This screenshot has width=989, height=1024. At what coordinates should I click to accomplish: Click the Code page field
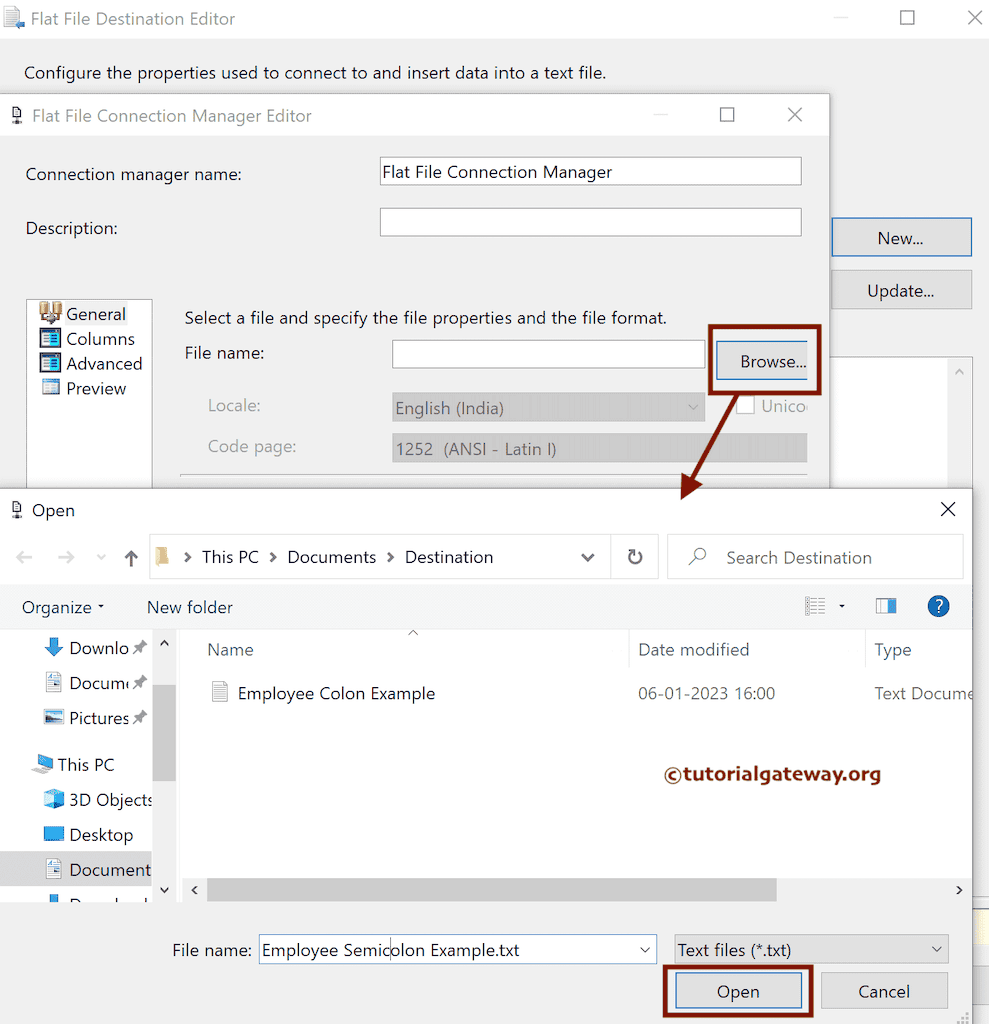click(x=599, y=448)
